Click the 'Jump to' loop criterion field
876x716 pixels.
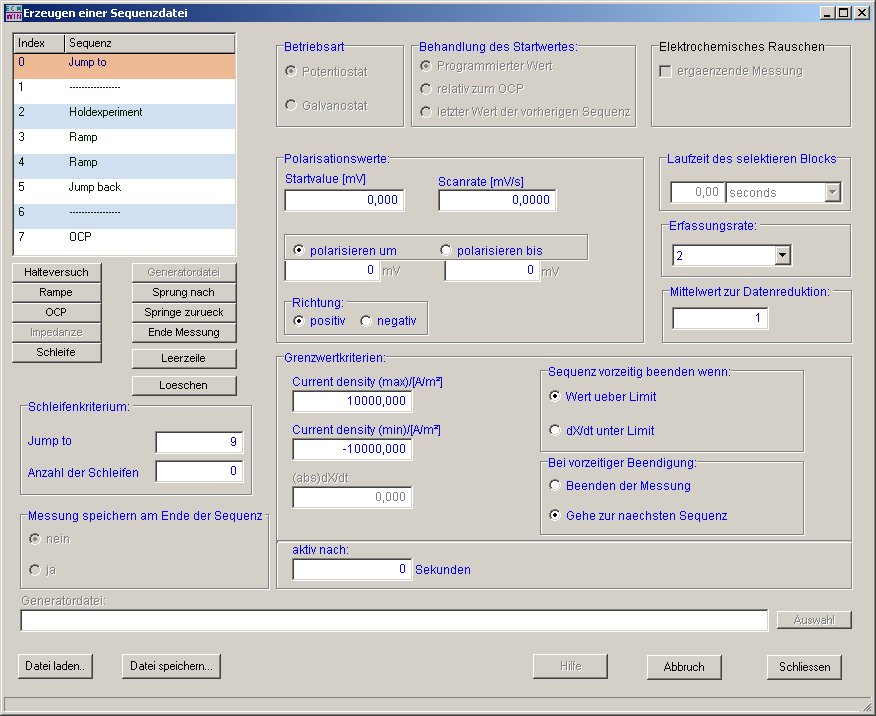pos(199,442)
